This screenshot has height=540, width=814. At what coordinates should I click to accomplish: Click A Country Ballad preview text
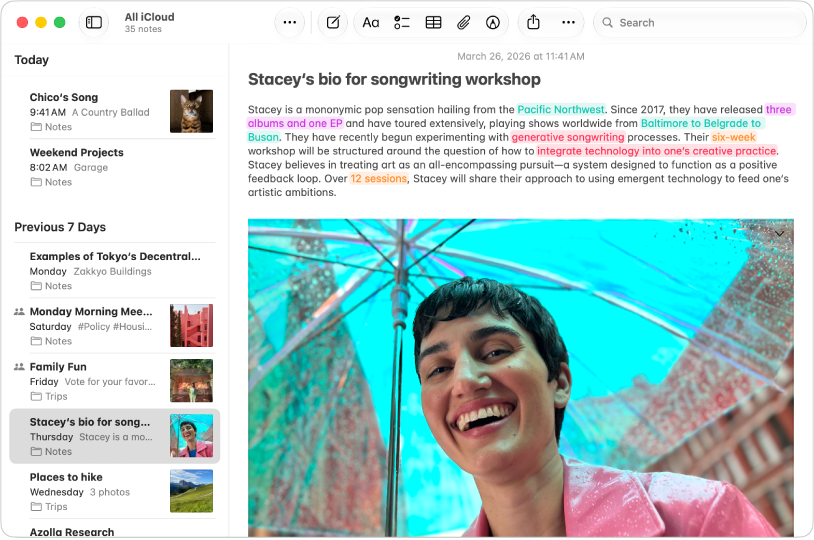click(111, 112)
